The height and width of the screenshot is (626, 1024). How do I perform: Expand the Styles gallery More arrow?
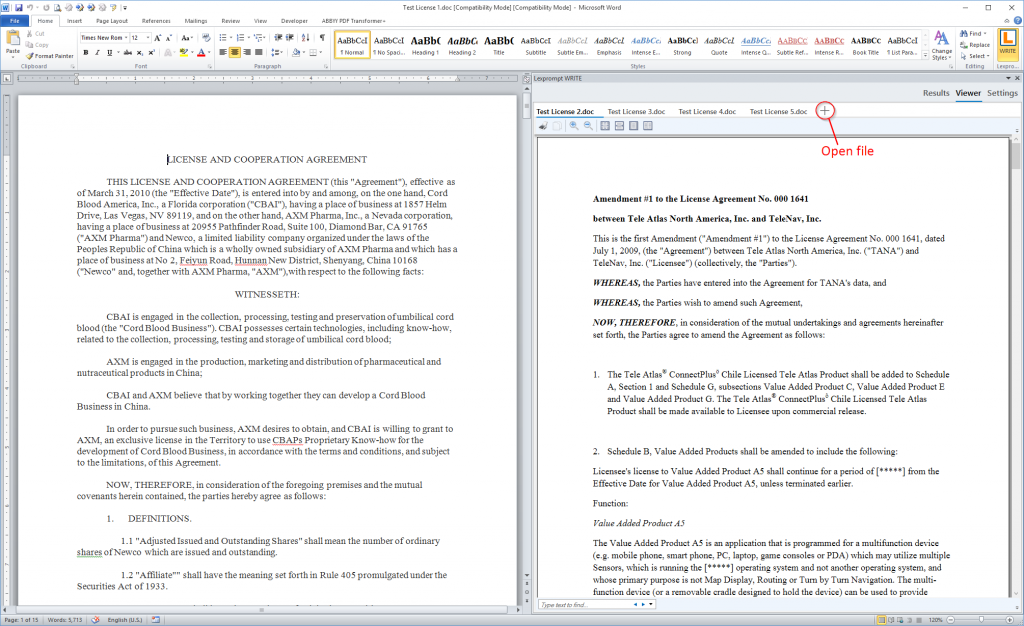coord(925,56)
